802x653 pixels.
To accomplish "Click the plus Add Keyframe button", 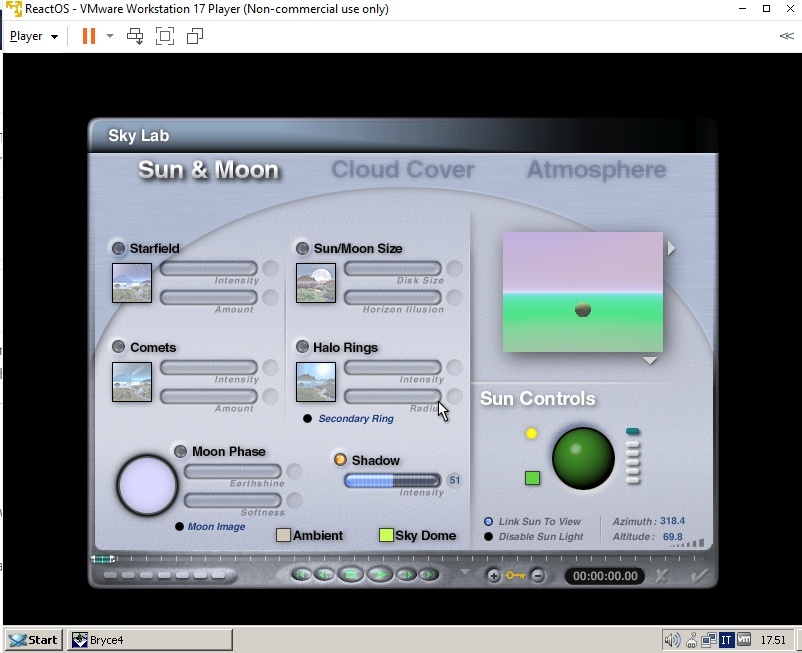I will point(494,576).
